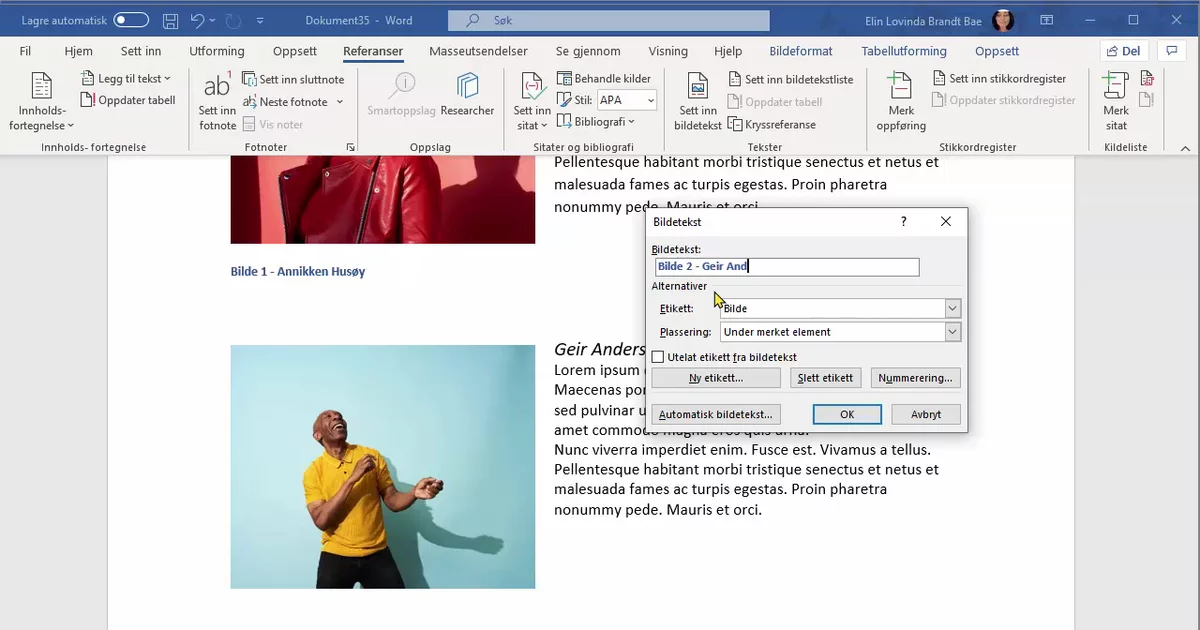The width and height of the screenshot is (1200, 630).
Task: Click Oppdater tabell in the Innholdsfortegnelse group
Action: tap(128, 100)
